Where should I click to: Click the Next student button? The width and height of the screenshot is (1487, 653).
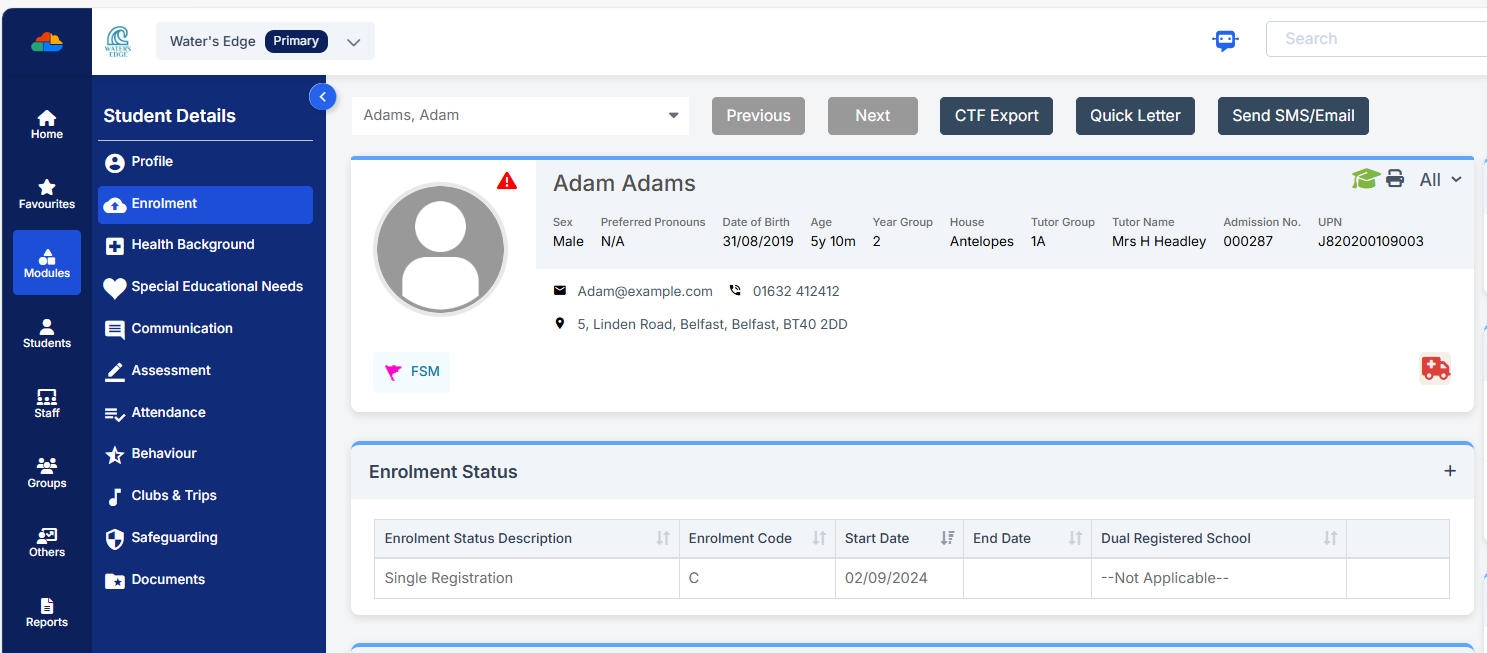click(x=873, y=116)
